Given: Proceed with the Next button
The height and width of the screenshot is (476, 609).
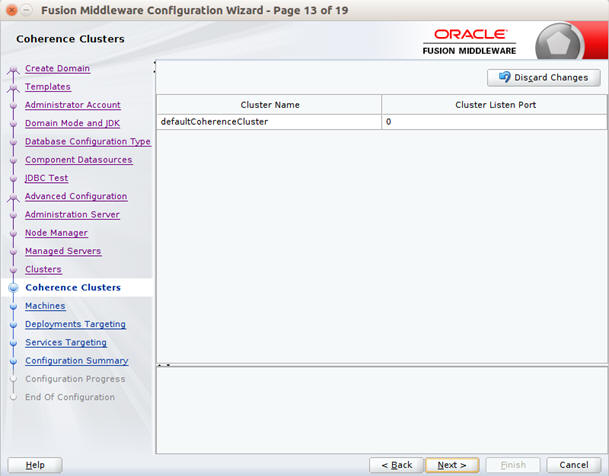Looking at the screenshot, I should click(x=452, y=465).
